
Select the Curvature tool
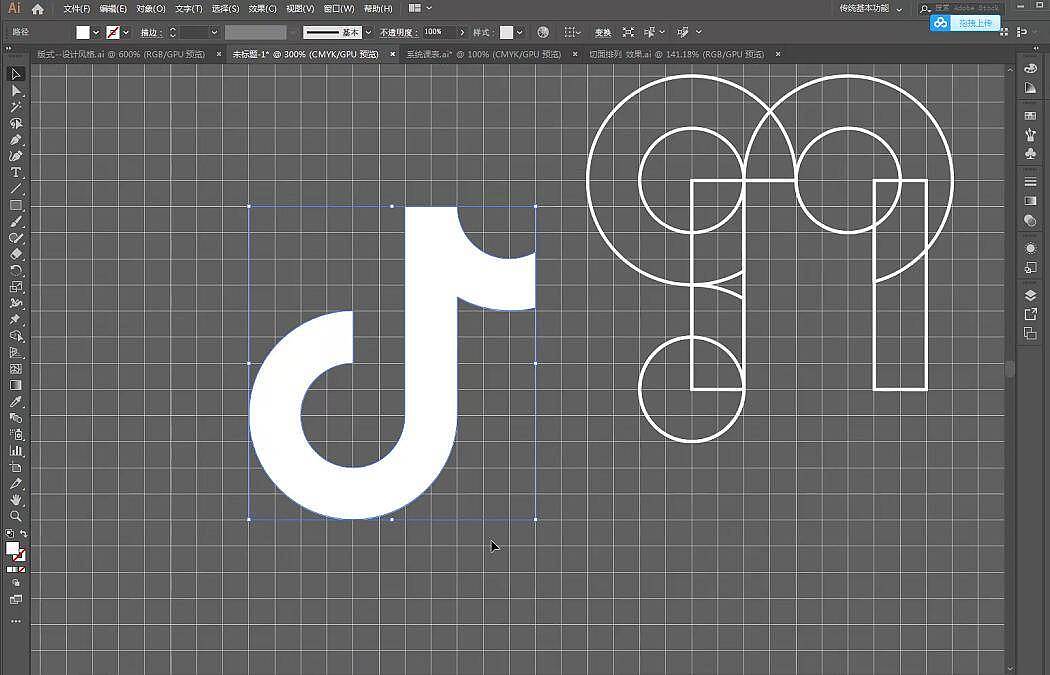16,156
